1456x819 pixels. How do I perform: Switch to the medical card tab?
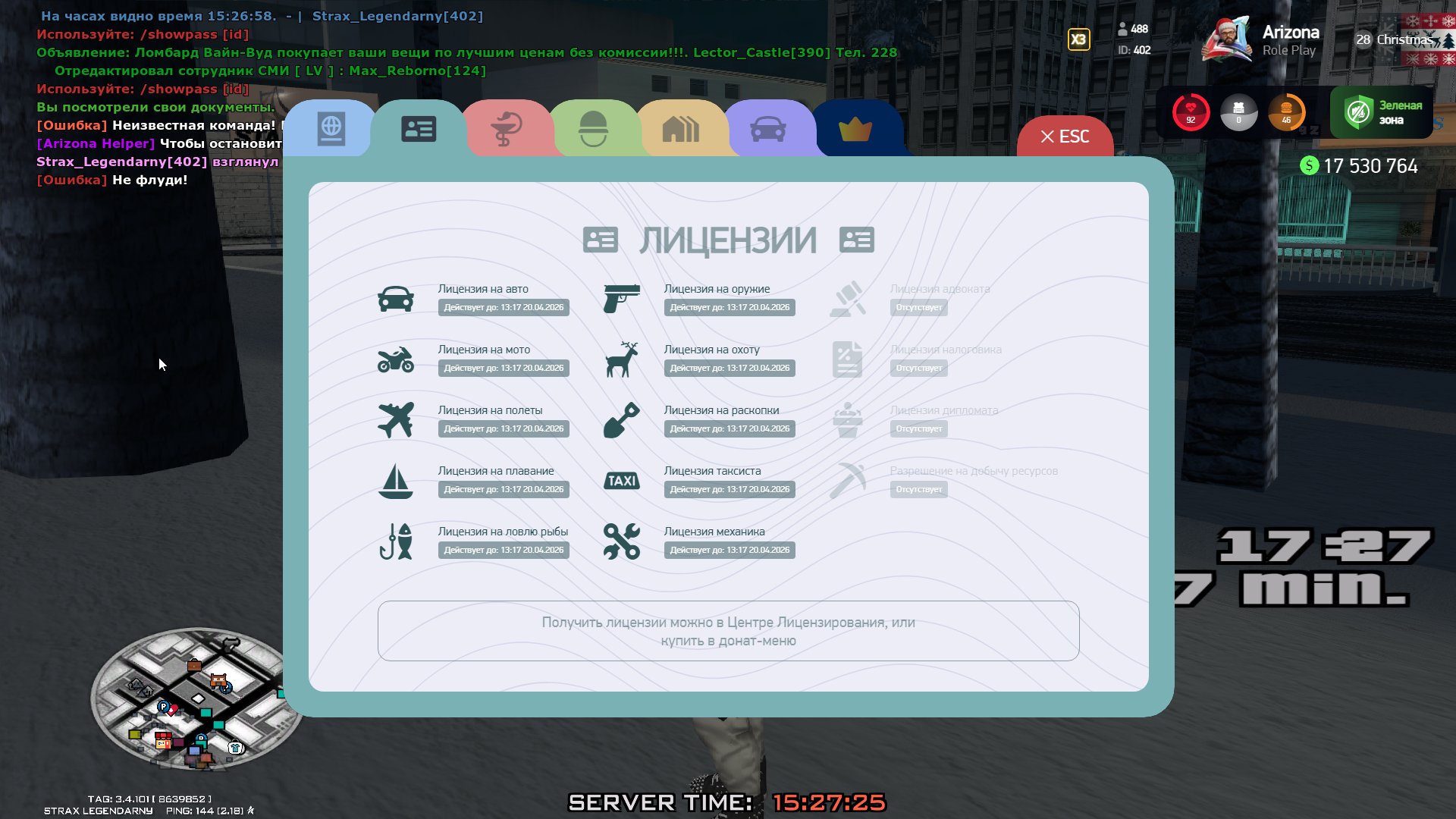click(506, 129)
